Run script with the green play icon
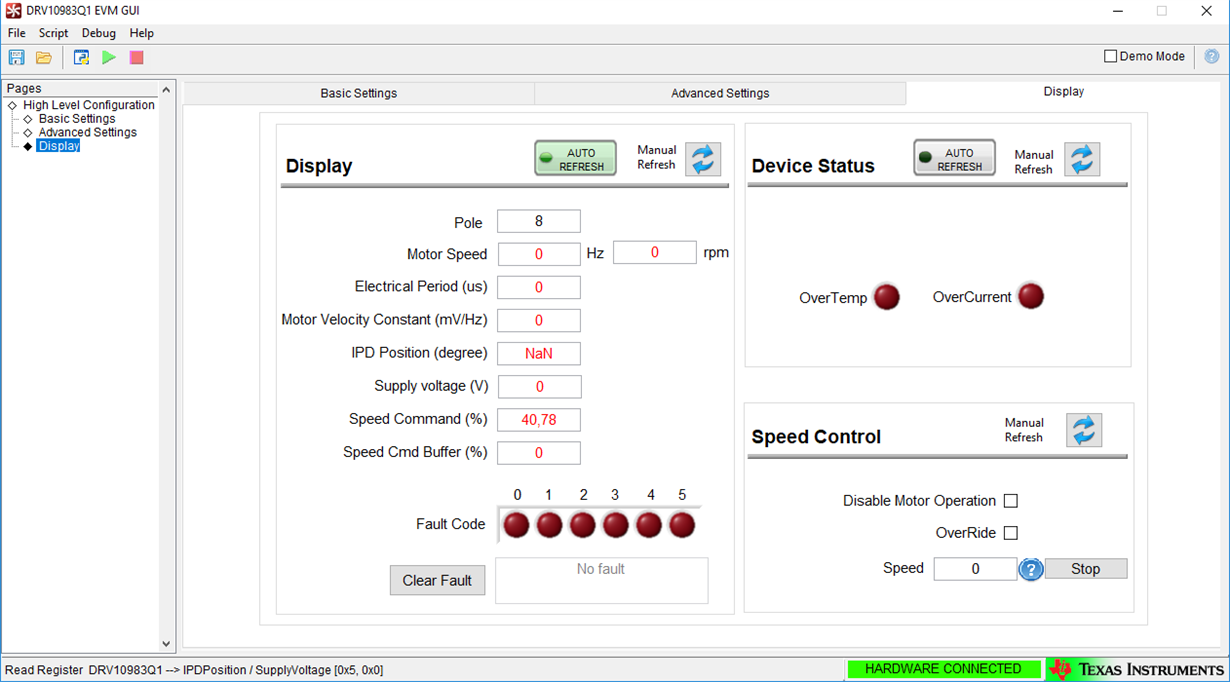The width and height of the screenshot is (1230, 682). coord(109,58)
